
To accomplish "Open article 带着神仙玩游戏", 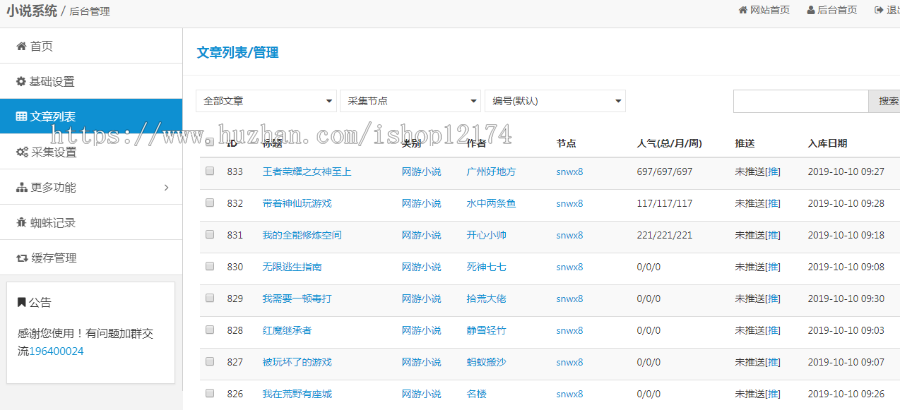I will tap(297, 203).
